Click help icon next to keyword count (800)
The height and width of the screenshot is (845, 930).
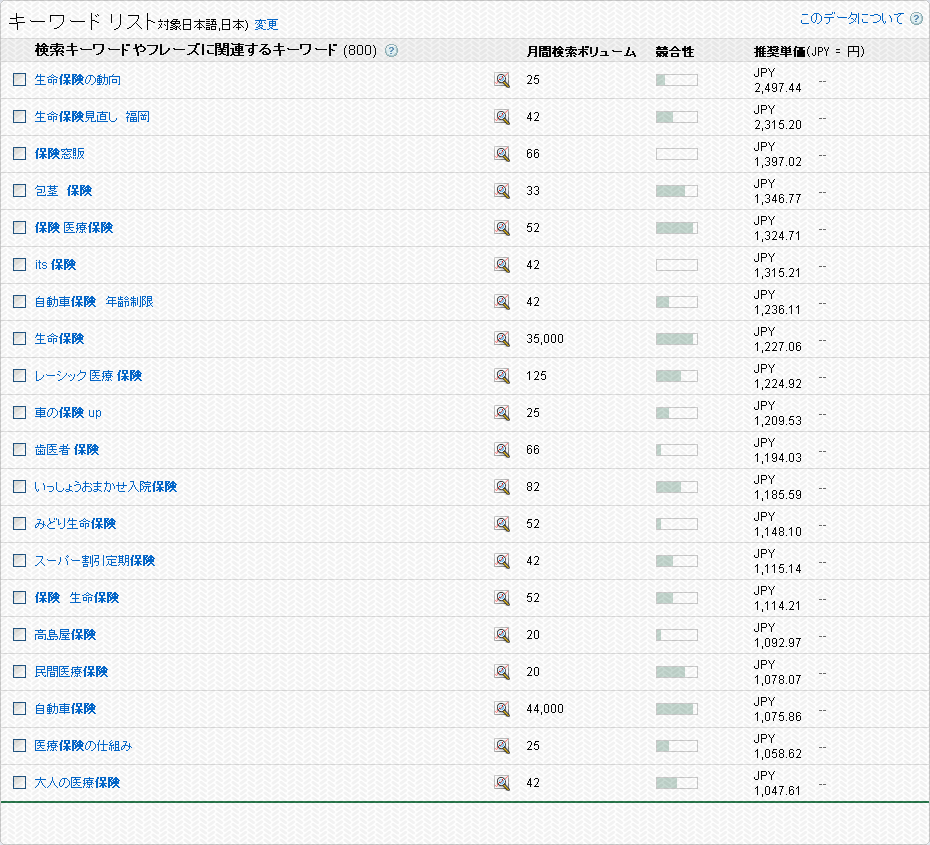391,51
